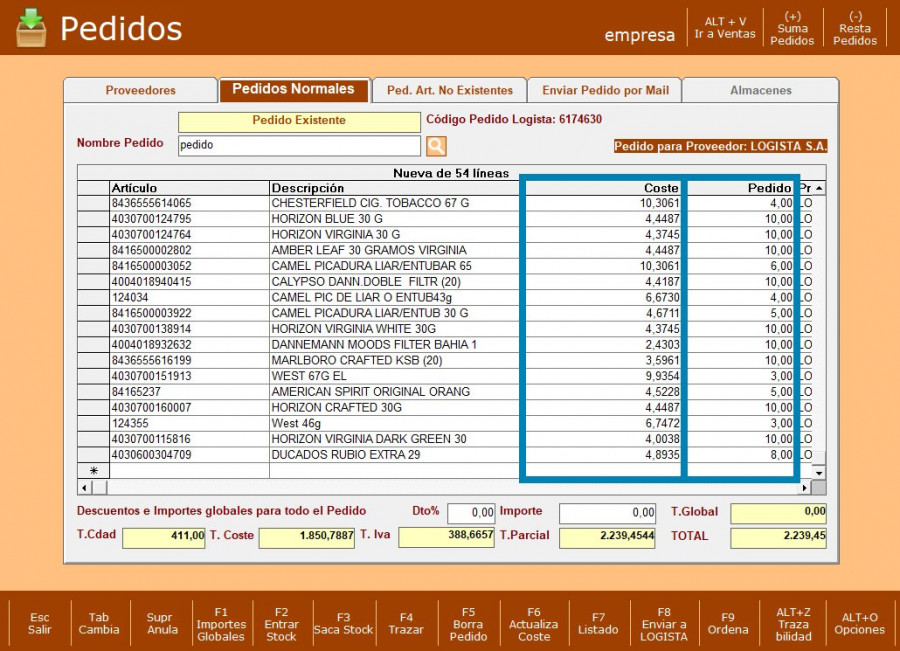Click the Pedidos box logo icon
900x651 pixels.
(x=31, y=27)
